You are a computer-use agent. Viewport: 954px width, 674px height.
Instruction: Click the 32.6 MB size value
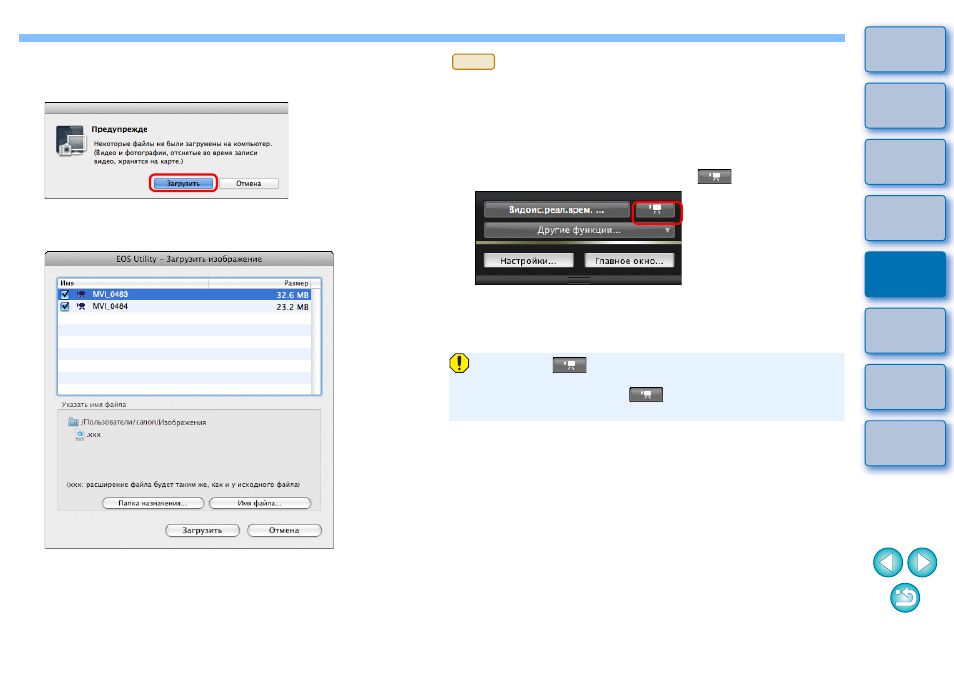tap(293, 295)
